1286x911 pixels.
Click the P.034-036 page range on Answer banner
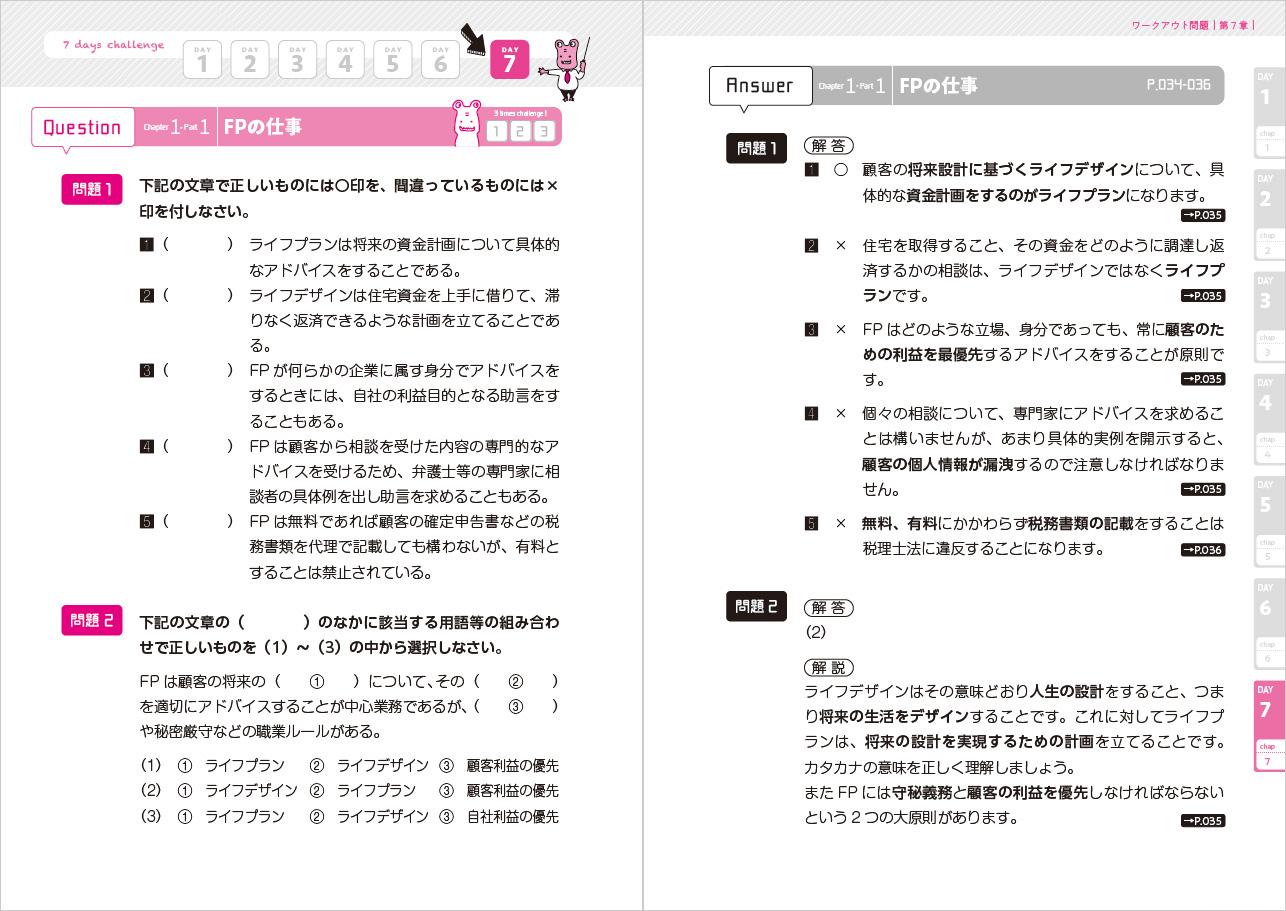[x=1178, y=86]
